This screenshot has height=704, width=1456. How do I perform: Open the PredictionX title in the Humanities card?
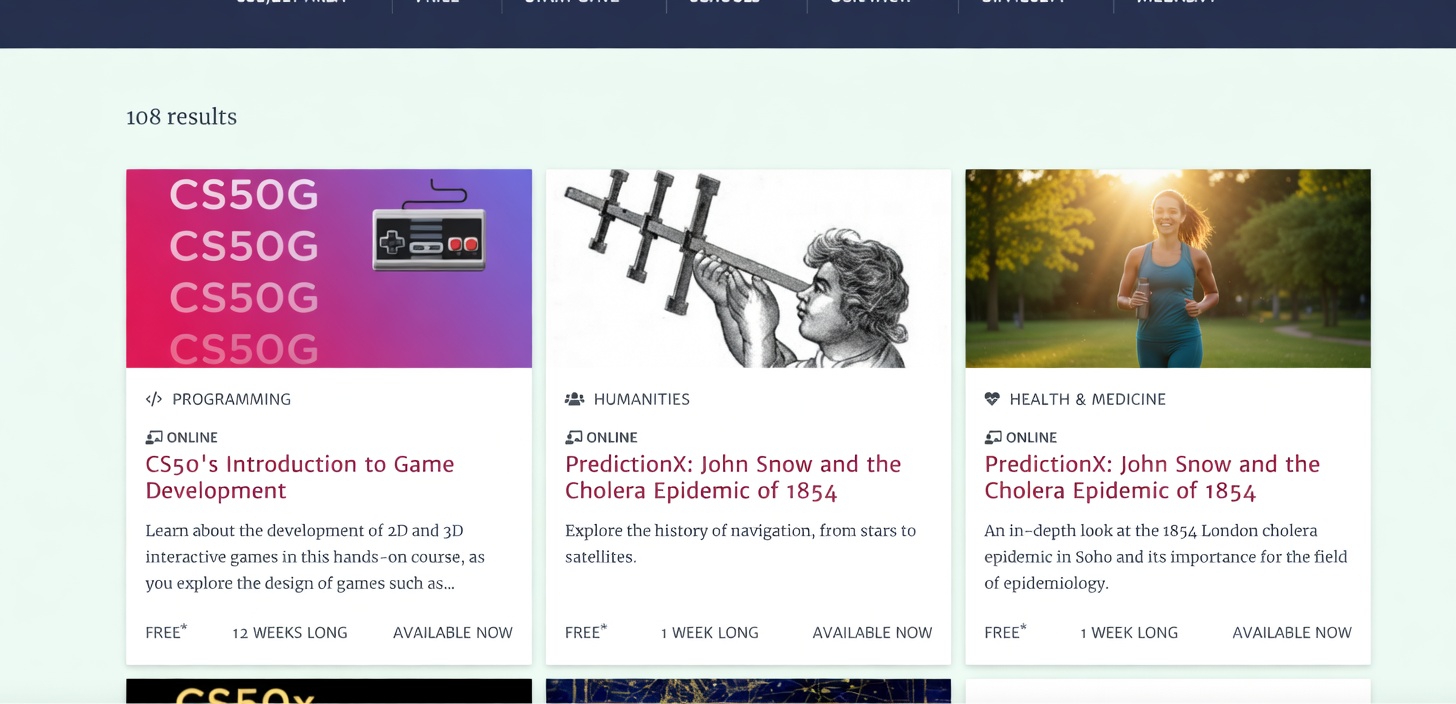pyautogui.click(x=733, y=477)
